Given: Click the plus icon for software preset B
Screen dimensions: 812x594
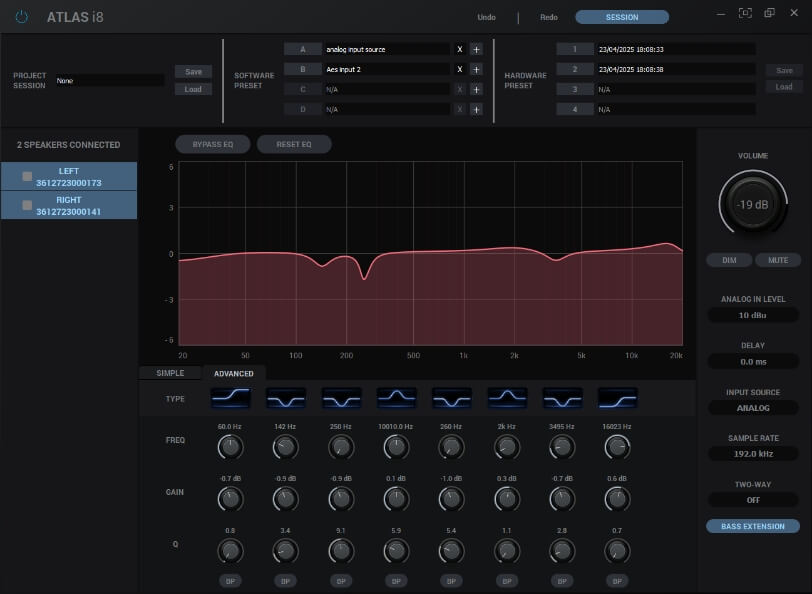Looking at the screenshot, I should click(x=476, y=69).
